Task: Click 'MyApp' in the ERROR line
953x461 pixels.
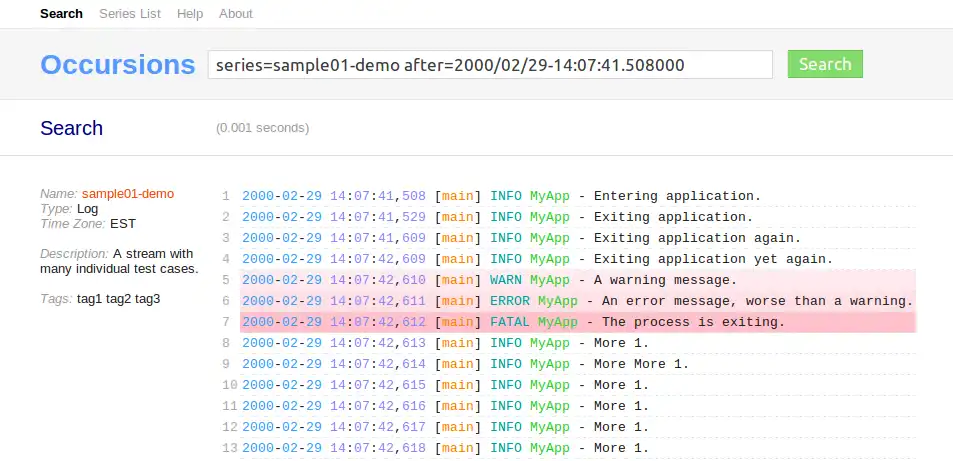Action: click(x=558, y=301)
